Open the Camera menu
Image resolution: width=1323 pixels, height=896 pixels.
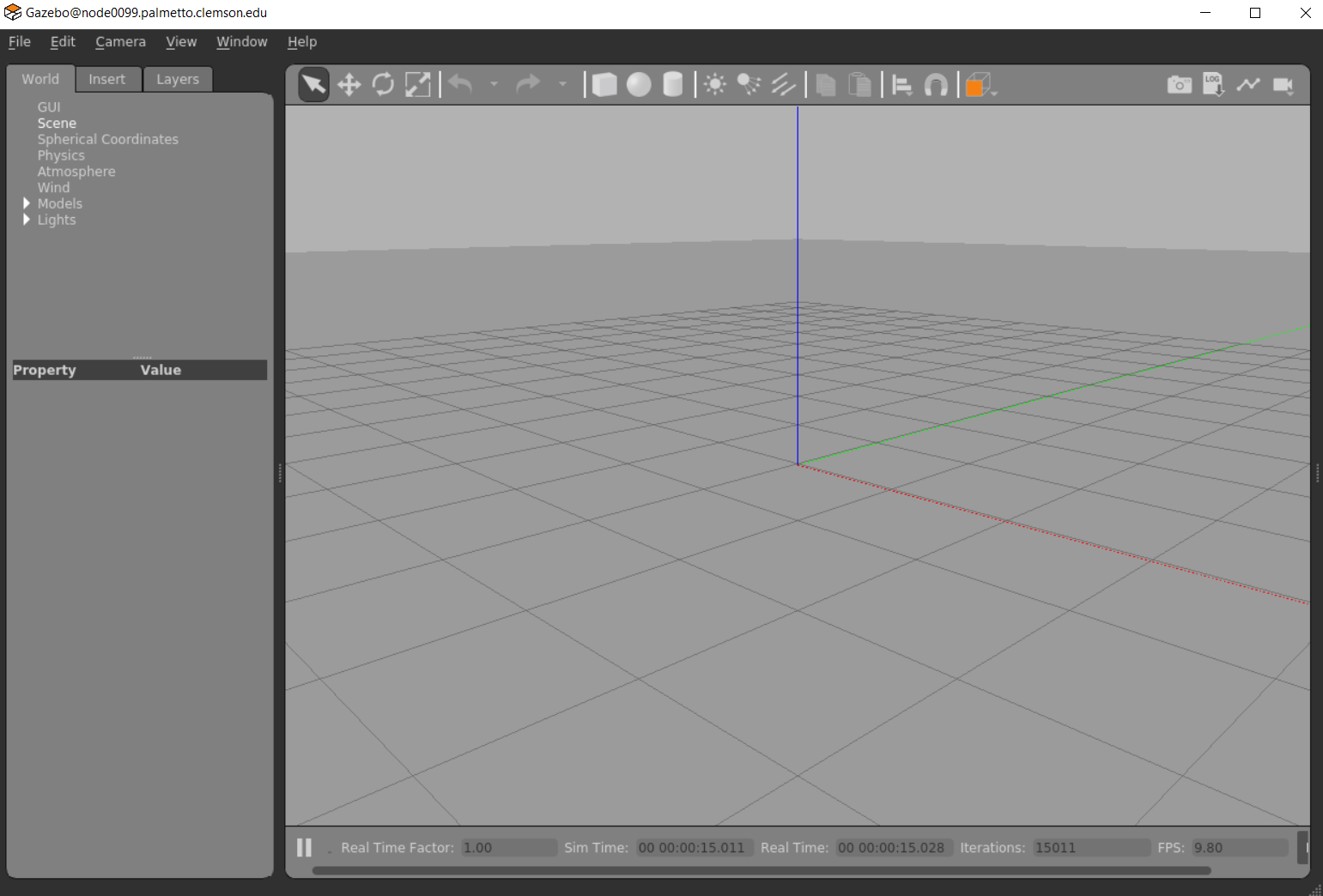coord(120,41)
